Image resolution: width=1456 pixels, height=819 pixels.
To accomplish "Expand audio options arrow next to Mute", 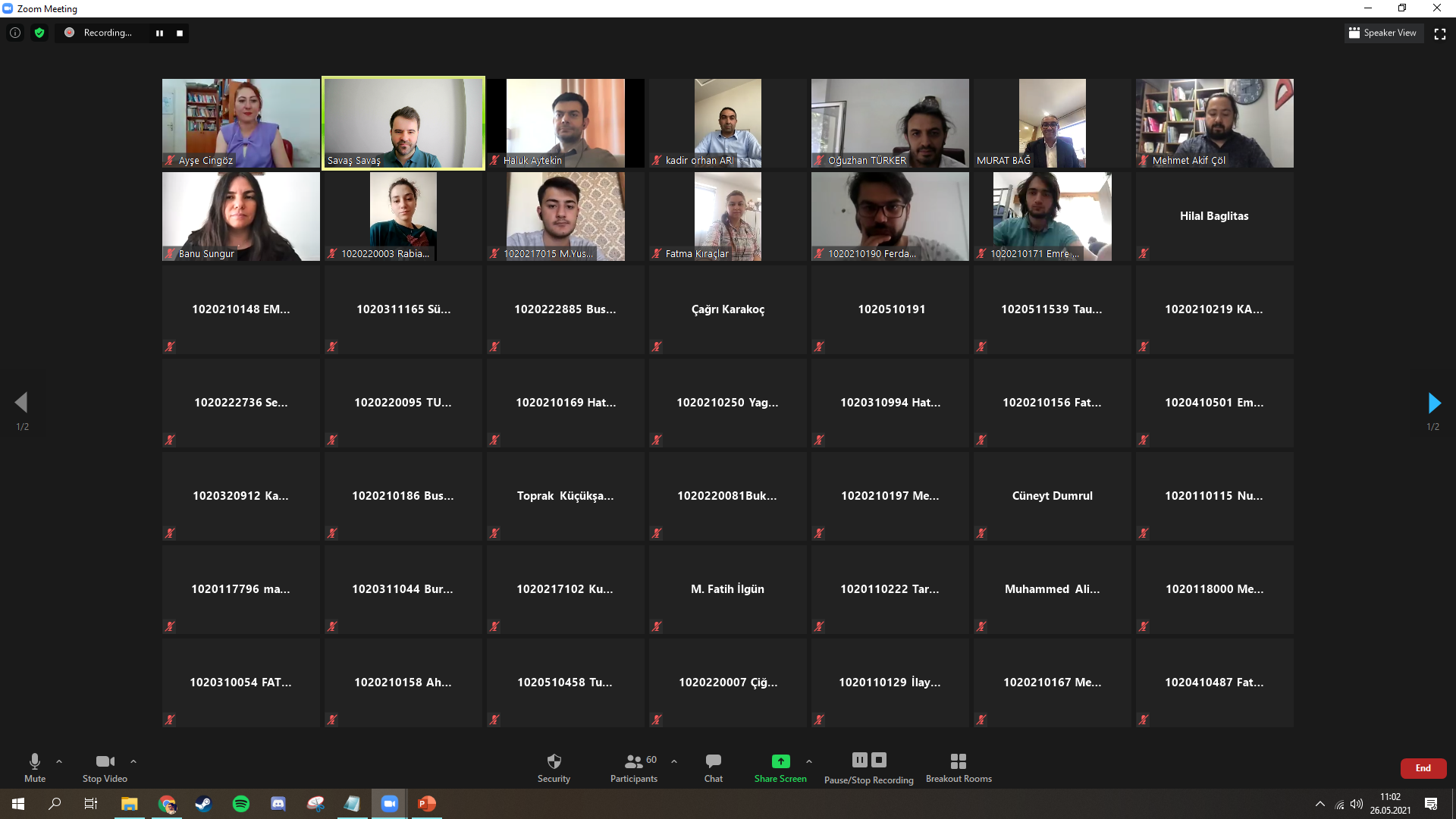I will click(x=59, y=761).
